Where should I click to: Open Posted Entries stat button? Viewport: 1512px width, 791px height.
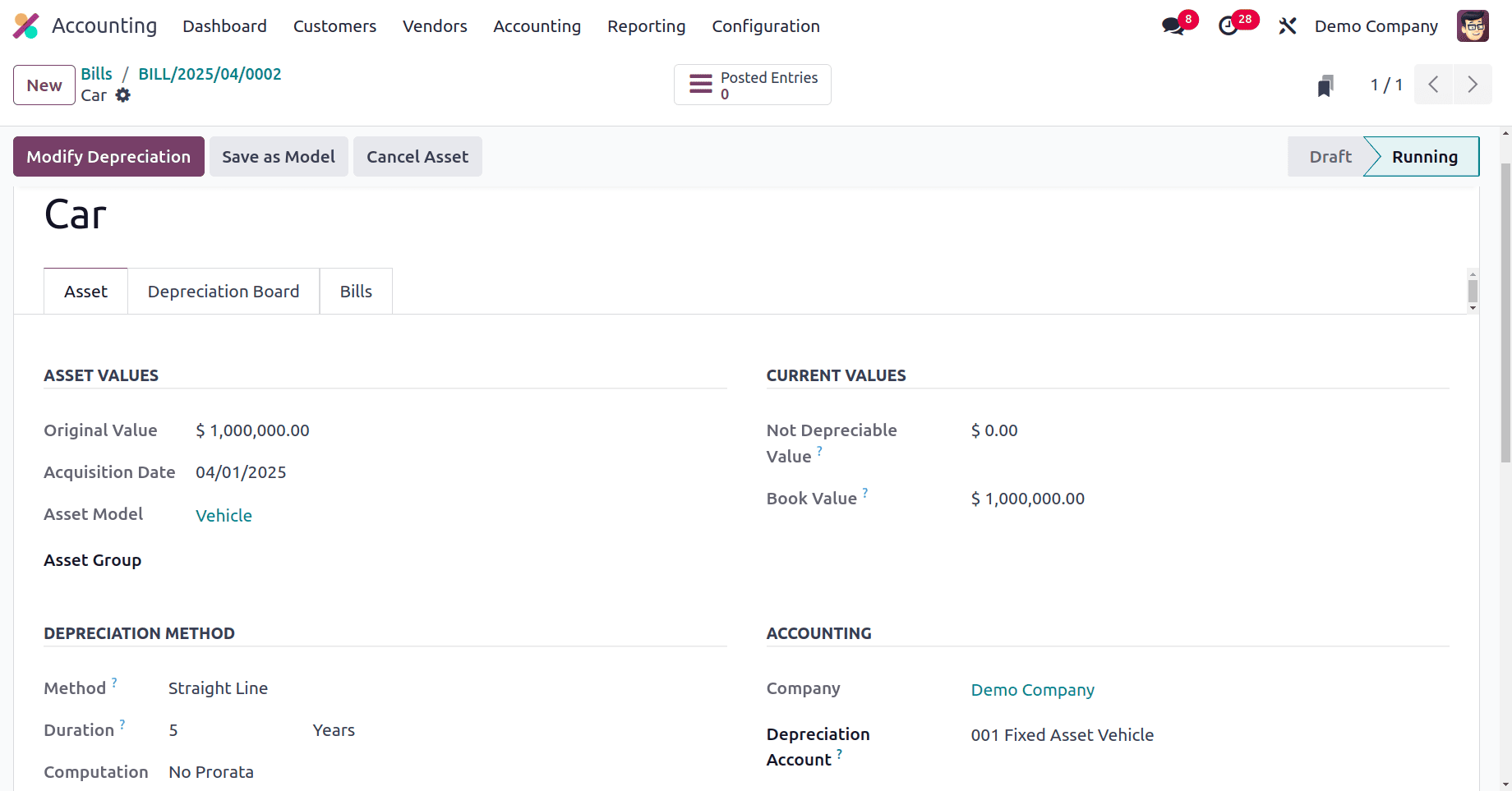click(752, 85)
